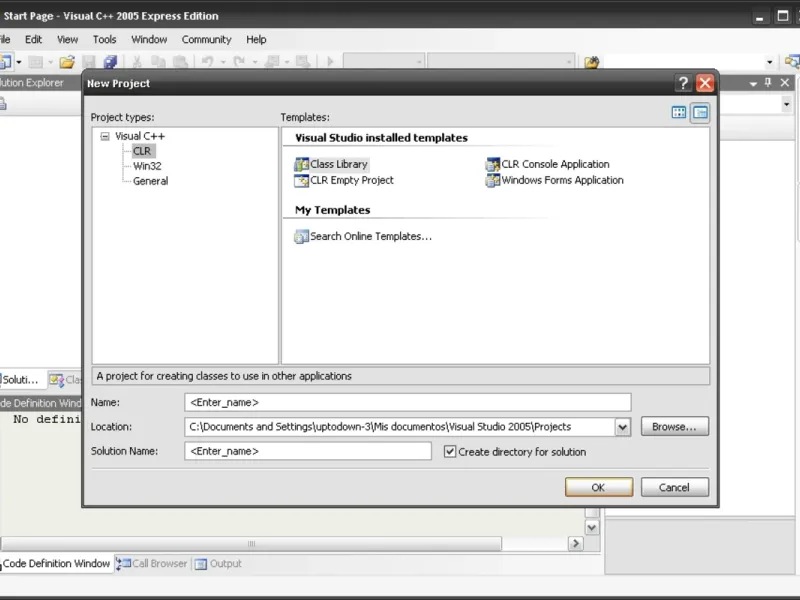Click the Browse... button
Image resolution: width=800 pixels, height=600 pixels.
click(x=674, y=427)
